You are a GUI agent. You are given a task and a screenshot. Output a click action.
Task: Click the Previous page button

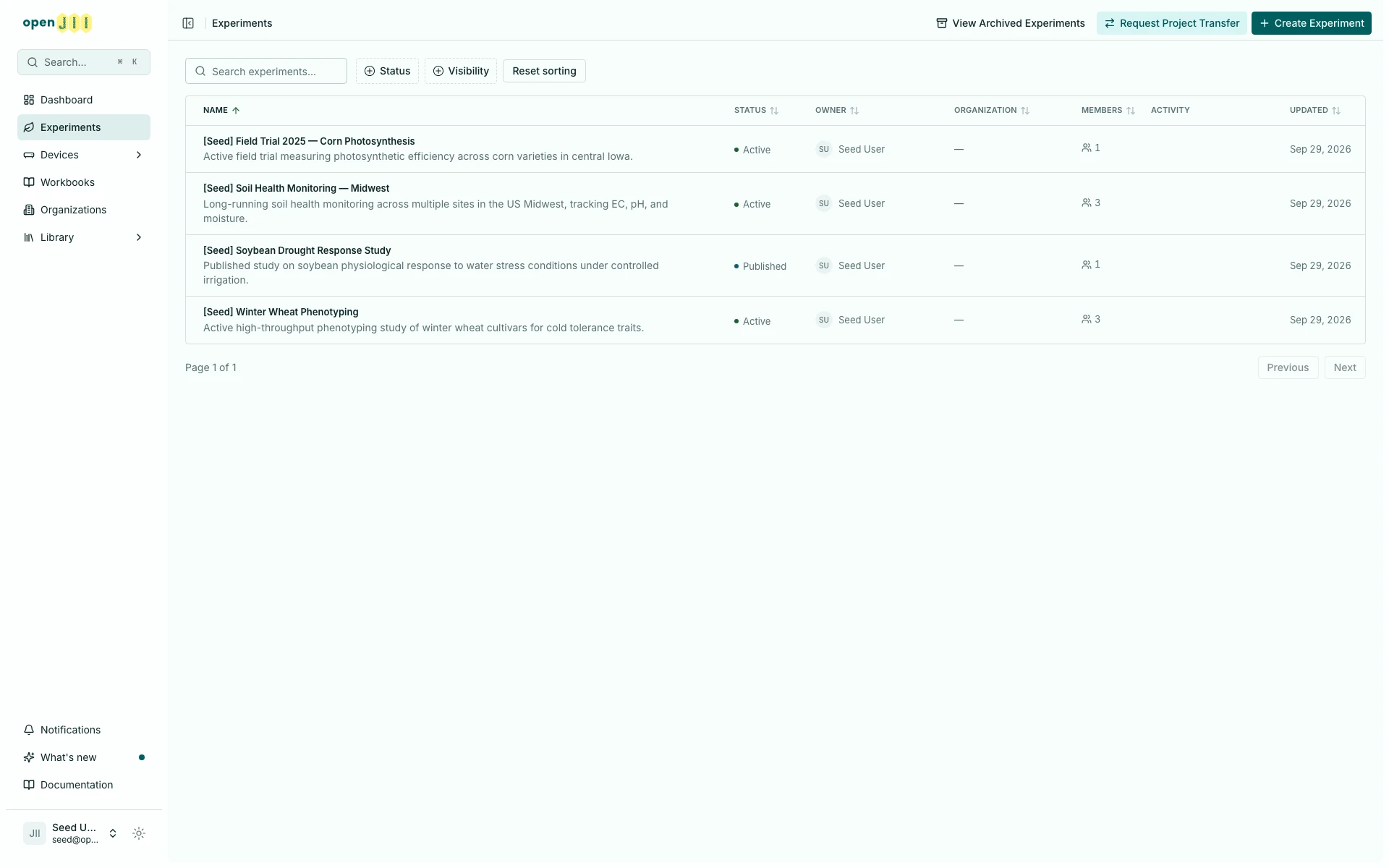1288,367
